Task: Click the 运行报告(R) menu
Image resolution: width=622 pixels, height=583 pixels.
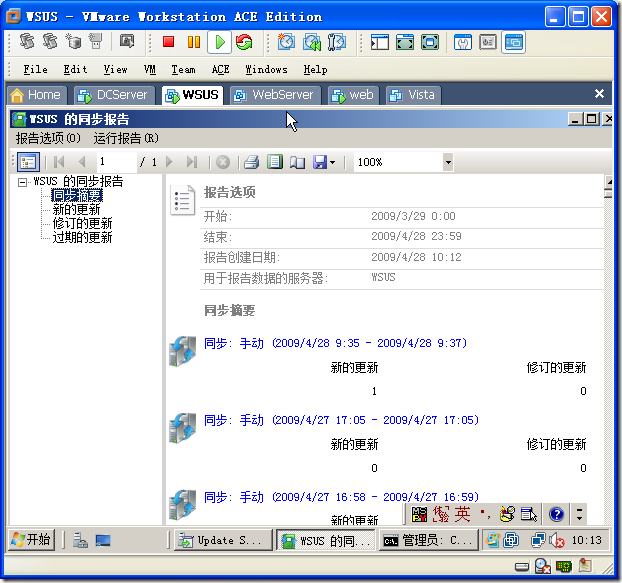Action: (x=126, y=138)
